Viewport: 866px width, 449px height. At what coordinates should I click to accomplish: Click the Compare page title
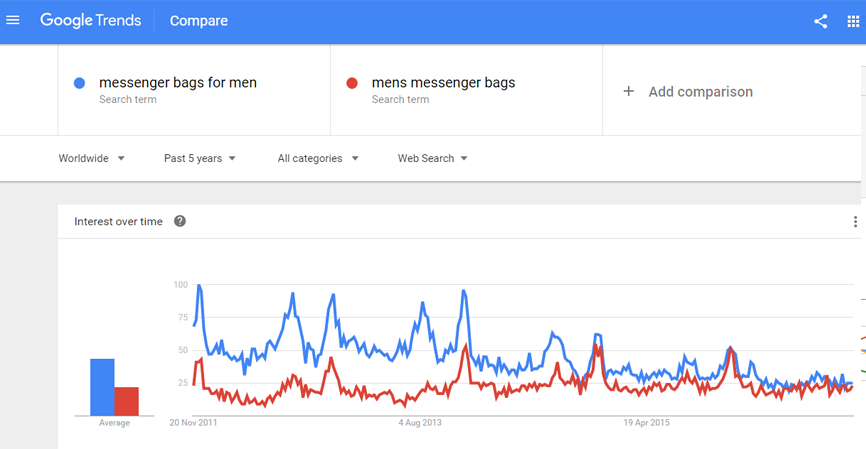199,20
